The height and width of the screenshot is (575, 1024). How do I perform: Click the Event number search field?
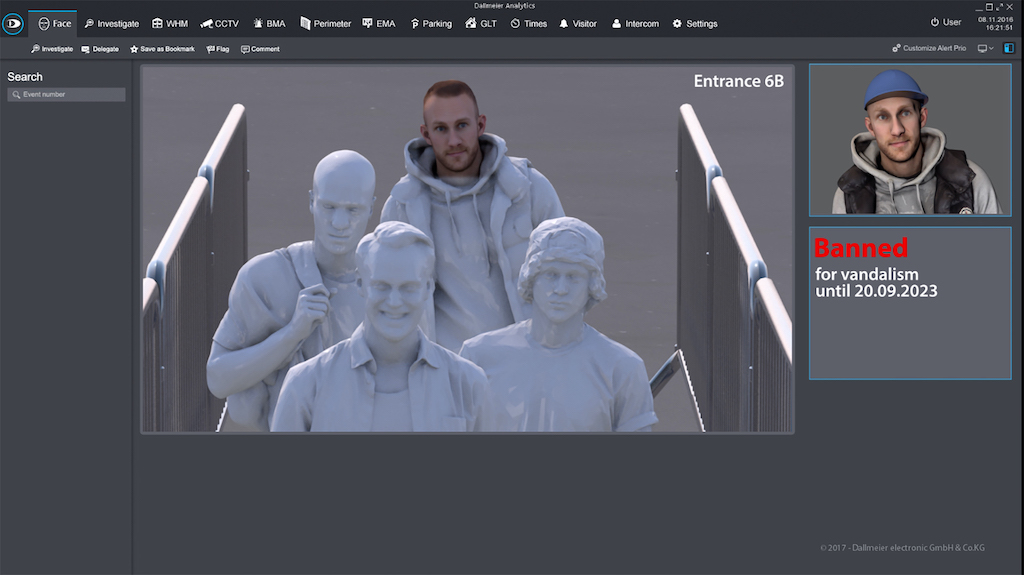coord(67,95)
